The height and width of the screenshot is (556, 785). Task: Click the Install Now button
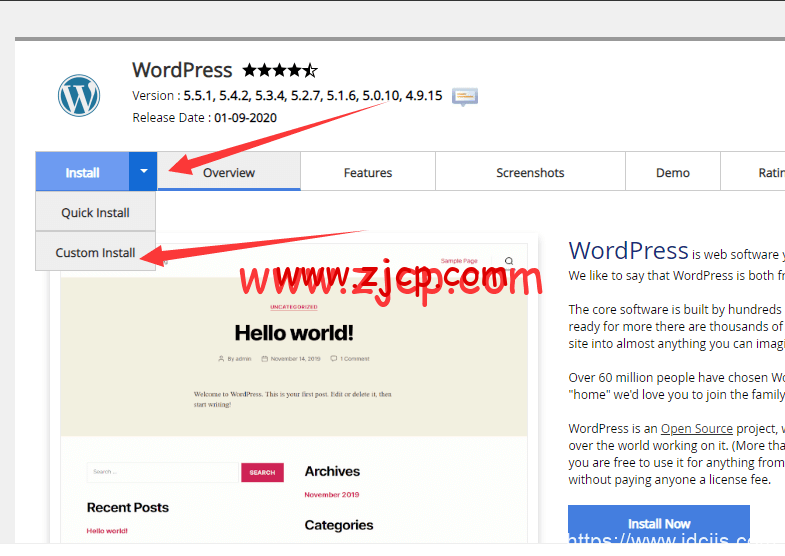pos(659,523)
